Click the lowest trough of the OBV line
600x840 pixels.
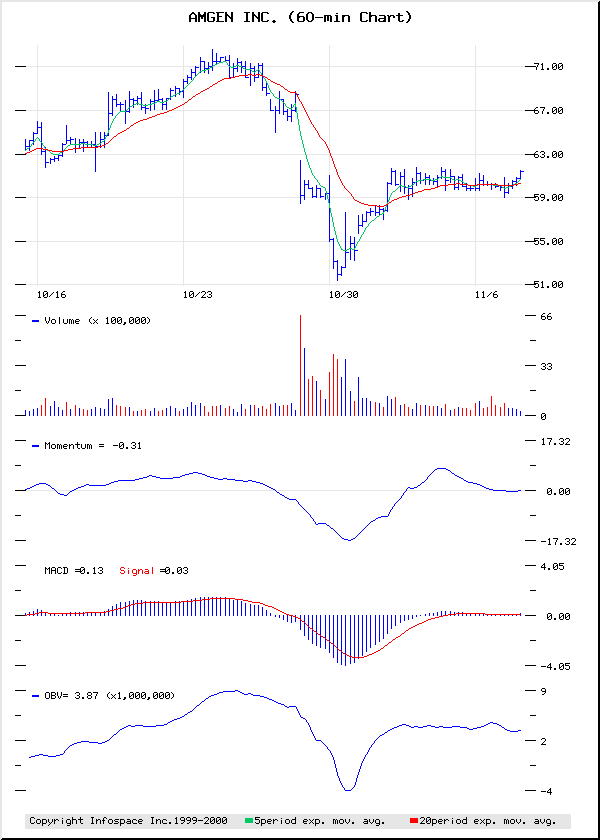click(x=348, y=790)
